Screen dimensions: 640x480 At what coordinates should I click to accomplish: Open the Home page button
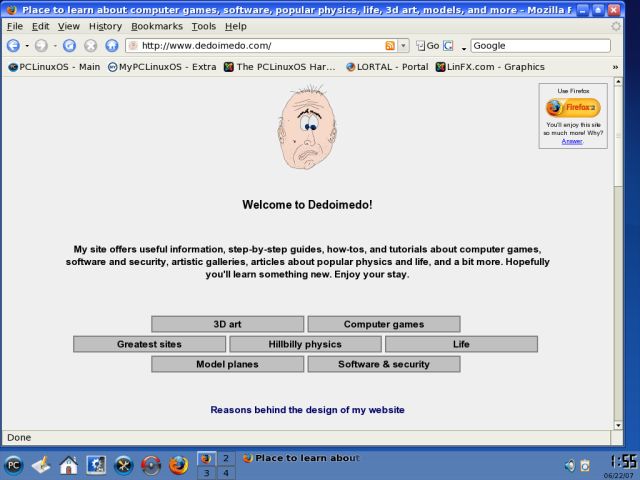[111, 45]
